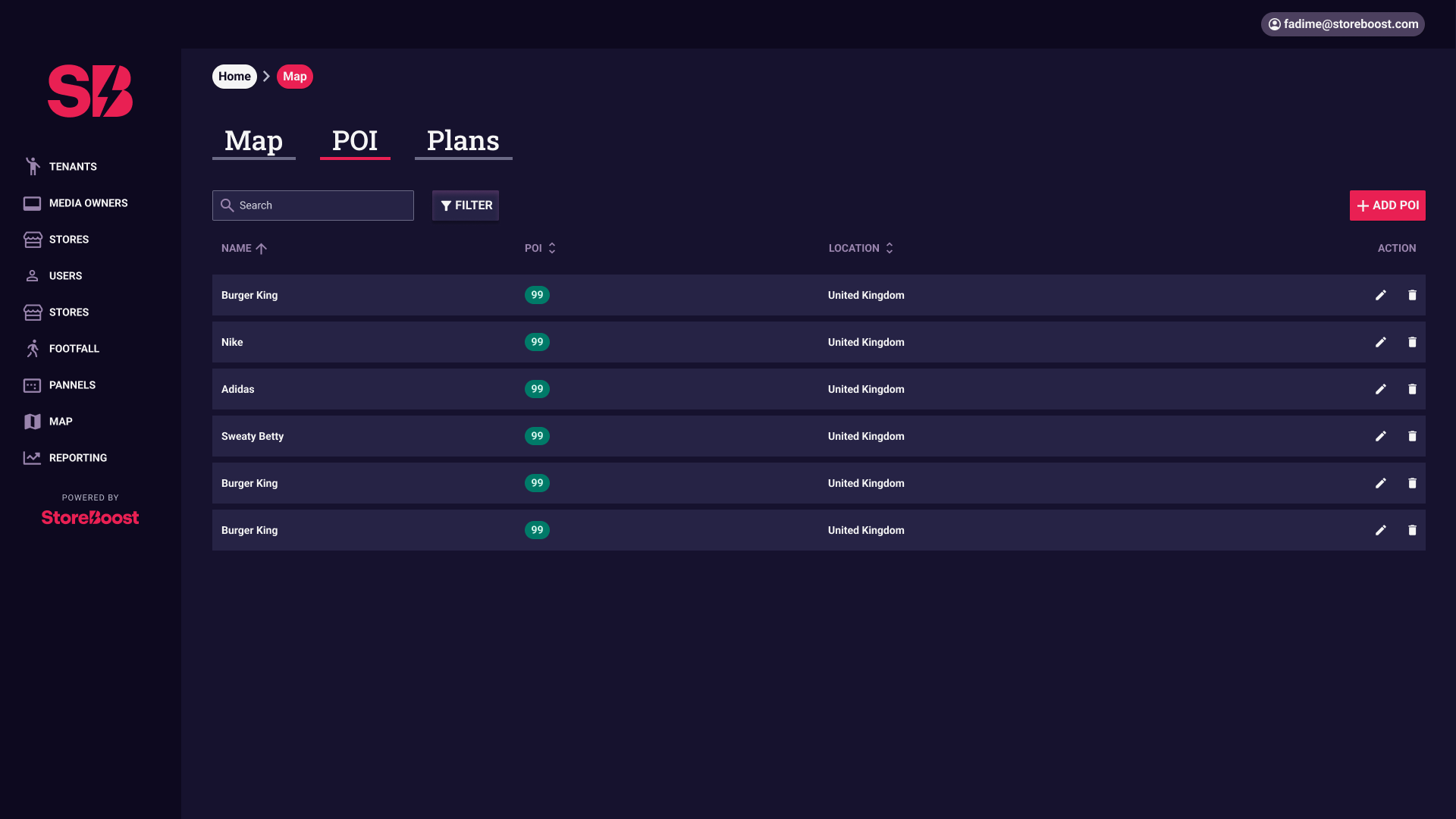Go to Home in the breadcrumb
The height and width of the screenshot is (819, 1456).
click(x=234, y=77)
